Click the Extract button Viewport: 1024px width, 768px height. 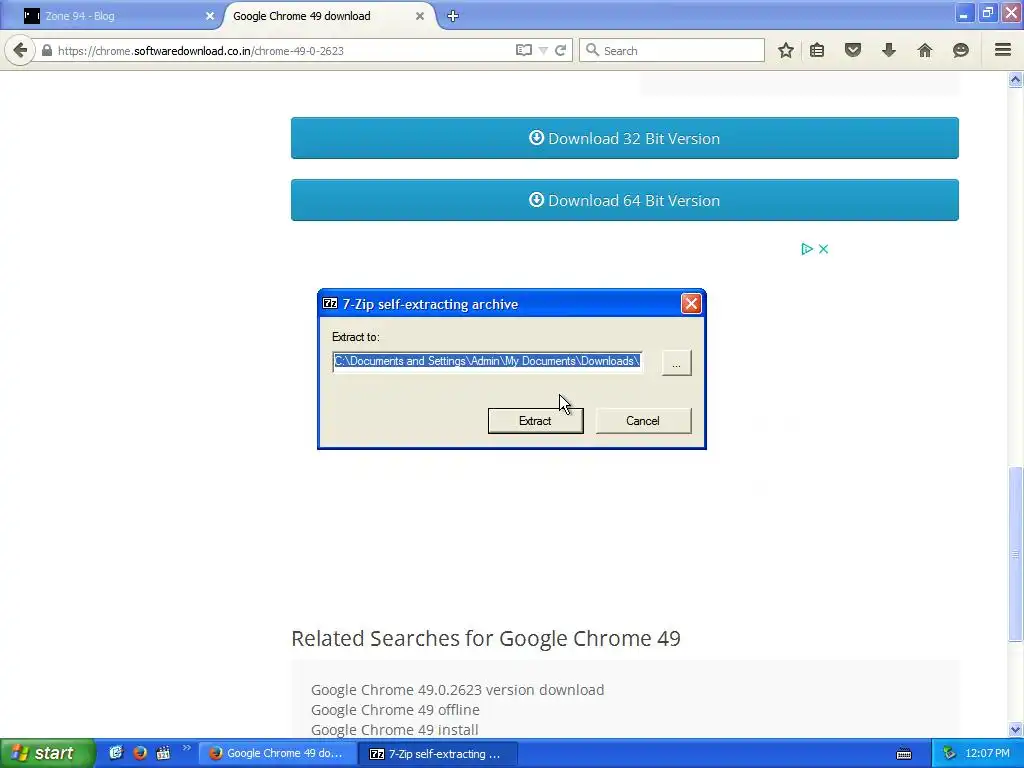(536, 421)
